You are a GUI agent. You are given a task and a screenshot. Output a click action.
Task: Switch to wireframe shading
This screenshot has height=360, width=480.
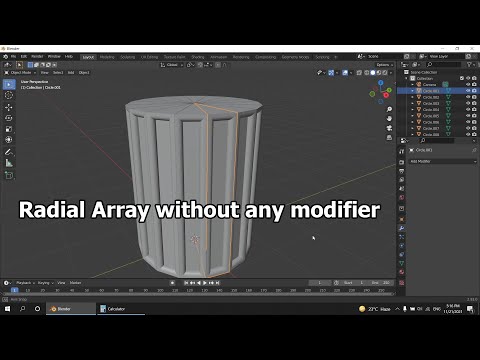367,73
